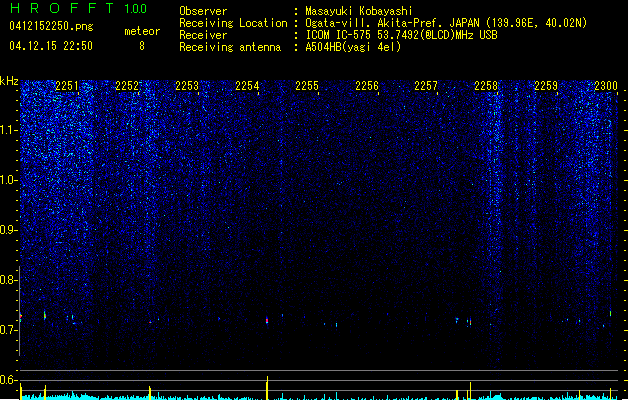Click the 1.1 frequency axis label

click(9, 130)
